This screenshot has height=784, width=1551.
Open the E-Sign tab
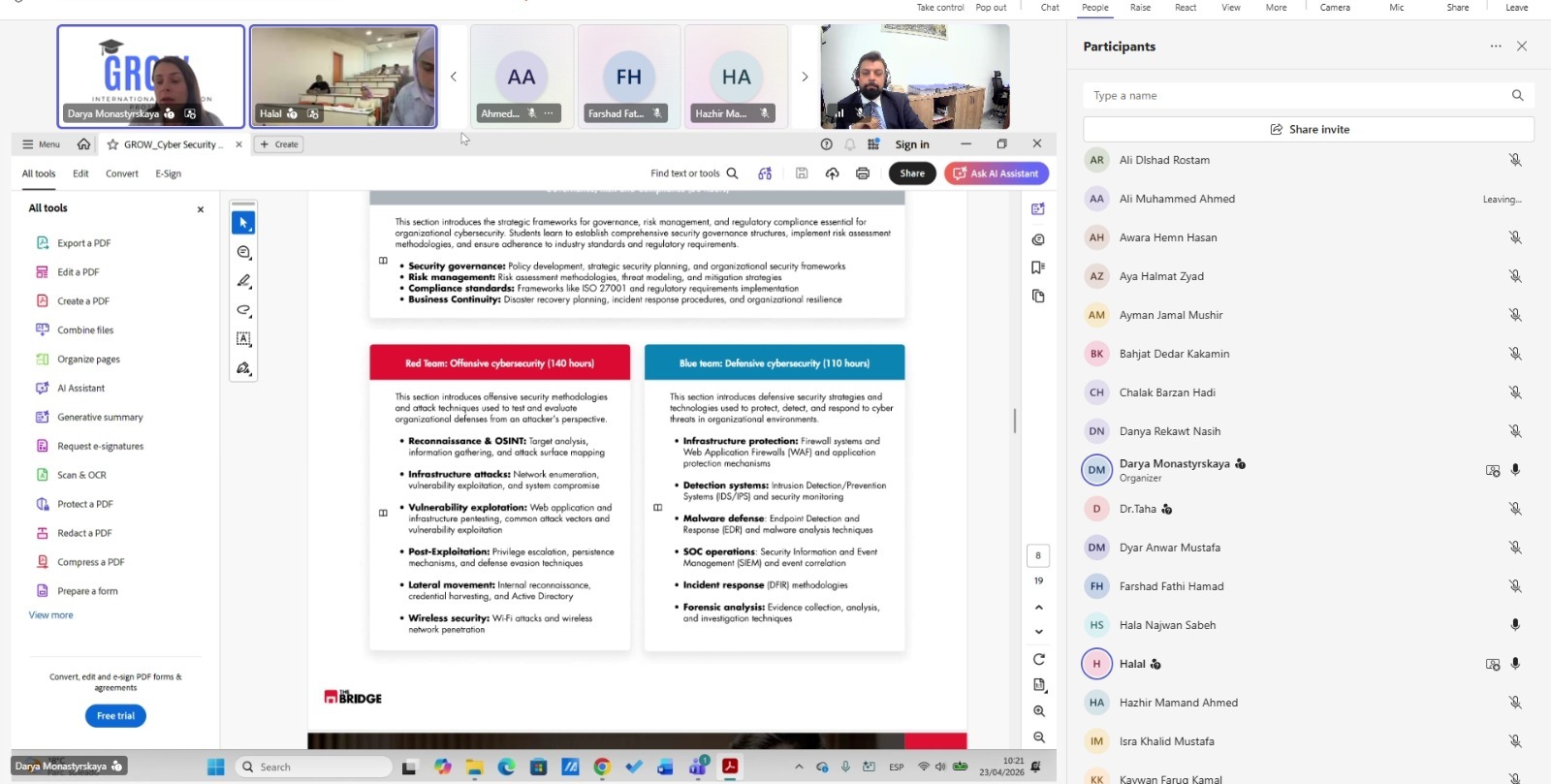tap(169, 173)
